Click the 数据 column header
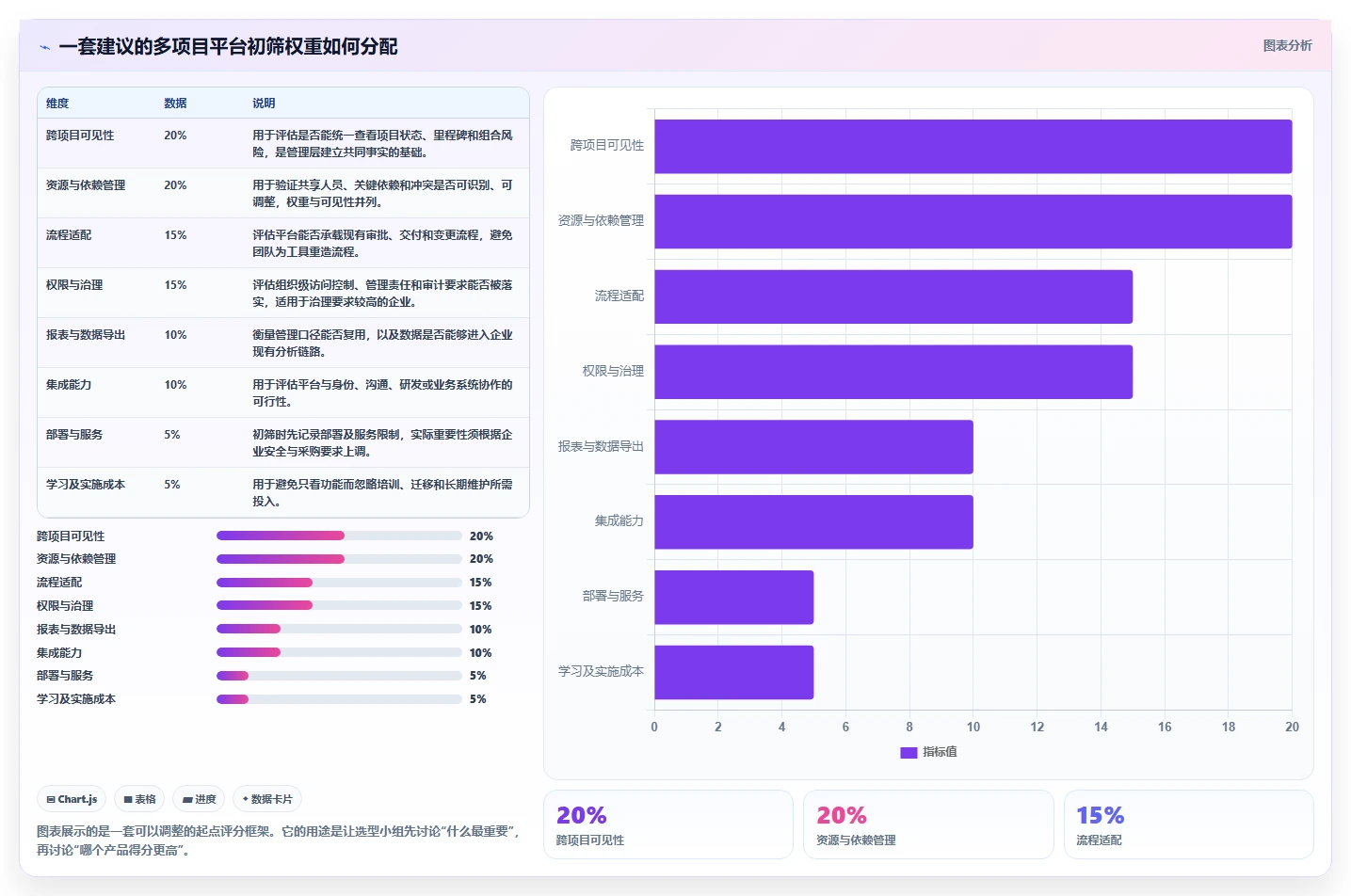Image resolution: width=1351 pixels, height=896 pixels. point(175,104)
